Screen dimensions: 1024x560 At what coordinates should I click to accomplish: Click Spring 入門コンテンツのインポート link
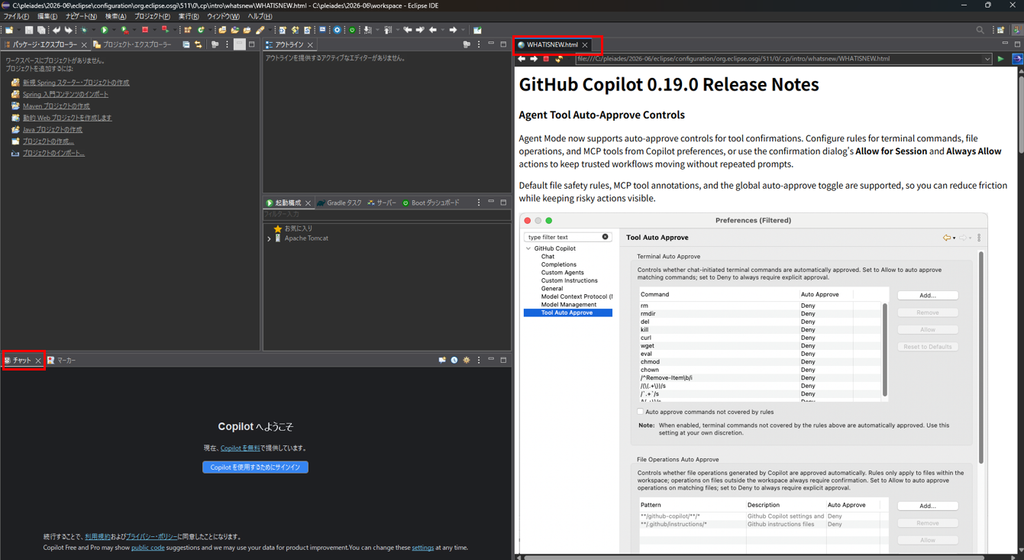pos(65,95)
